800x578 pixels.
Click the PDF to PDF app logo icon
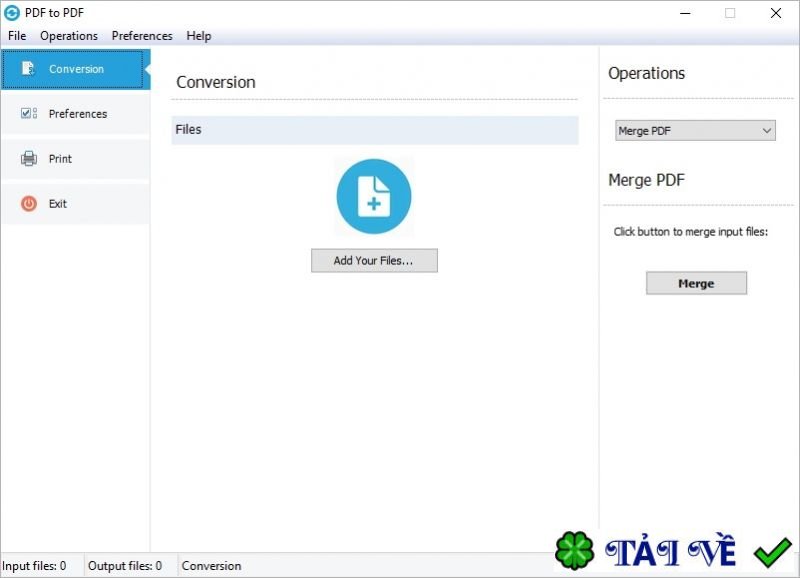(12, 13)
